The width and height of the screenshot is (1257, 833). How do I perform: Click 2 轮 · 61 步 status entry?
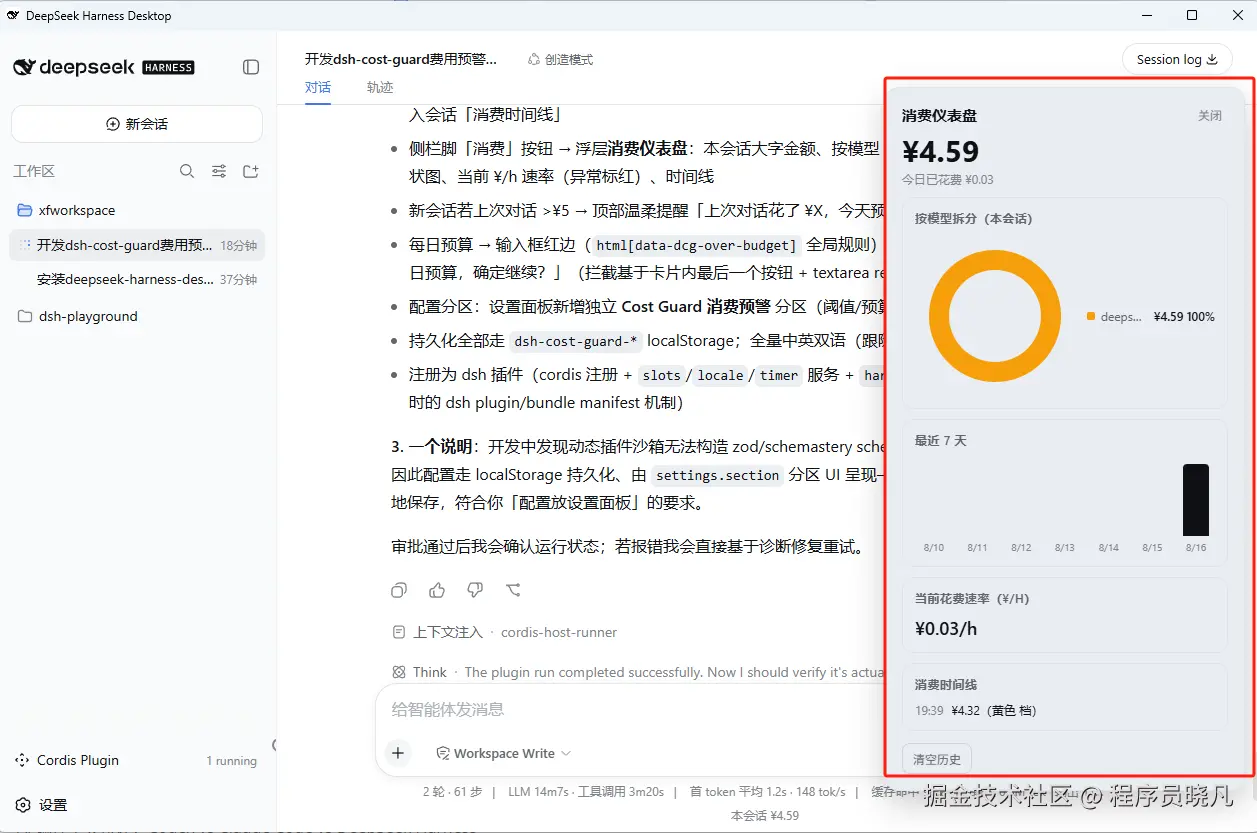click(453, 791)
